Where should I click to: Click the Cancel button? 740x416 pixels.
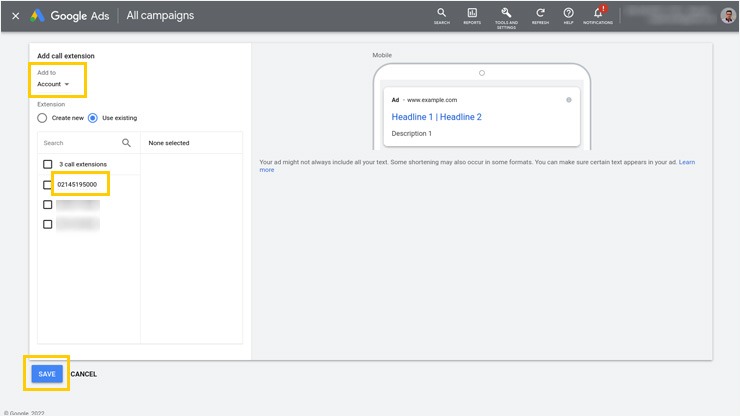(84, 374)
